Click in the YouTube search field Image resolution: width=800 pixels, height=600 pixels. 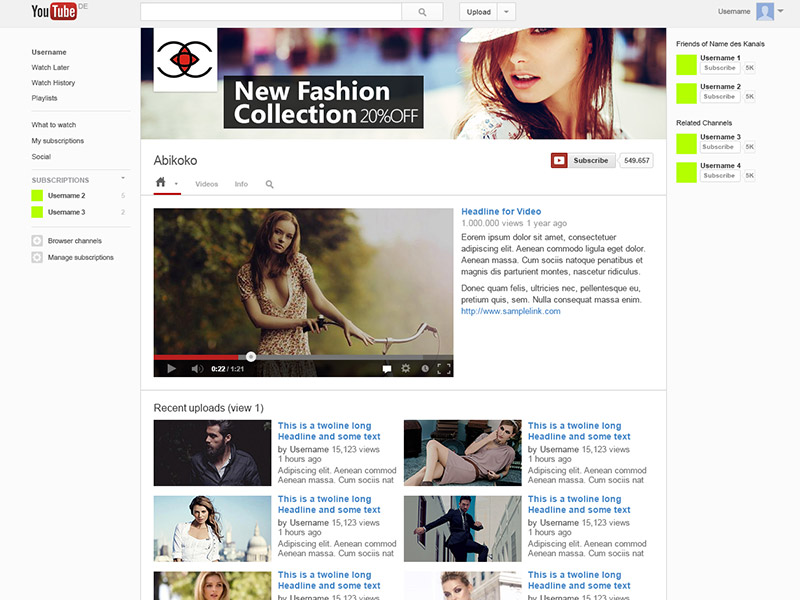click(x=271, y=12)
